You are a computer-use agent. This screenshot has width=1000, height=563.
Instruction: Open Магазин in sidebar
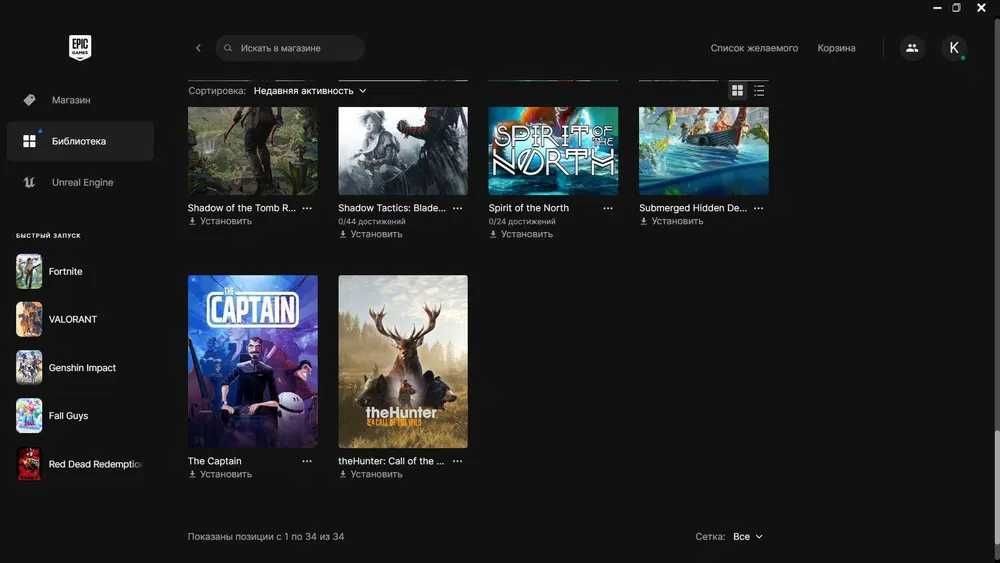click(x=80, y=100)
